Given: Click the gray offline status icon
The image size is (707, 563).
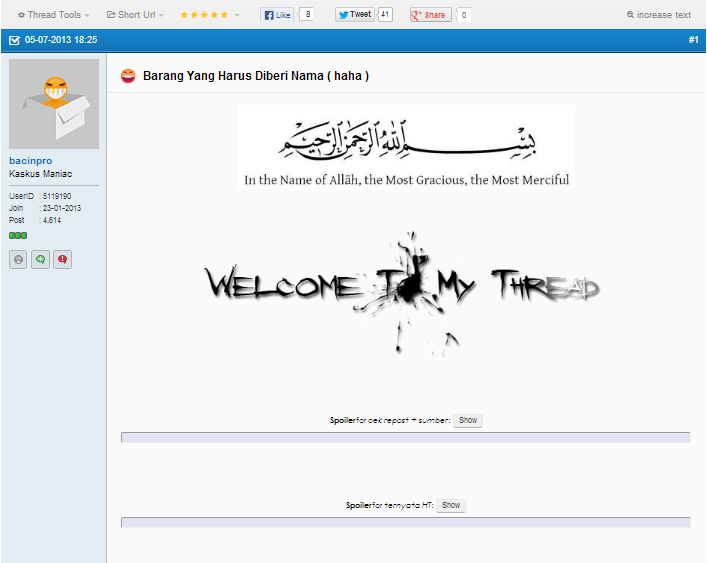Looking at the screenshot, I should pyautogui.click(x=18, y=260).
